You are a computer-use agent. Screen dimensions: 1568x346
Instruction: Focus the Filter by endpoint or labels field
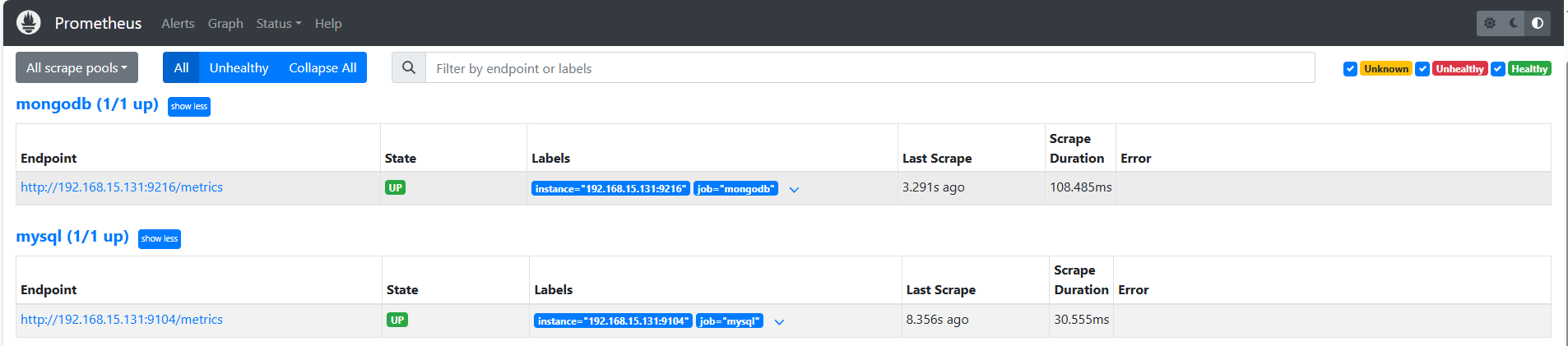pyautogui.click(x=870, y=68)
